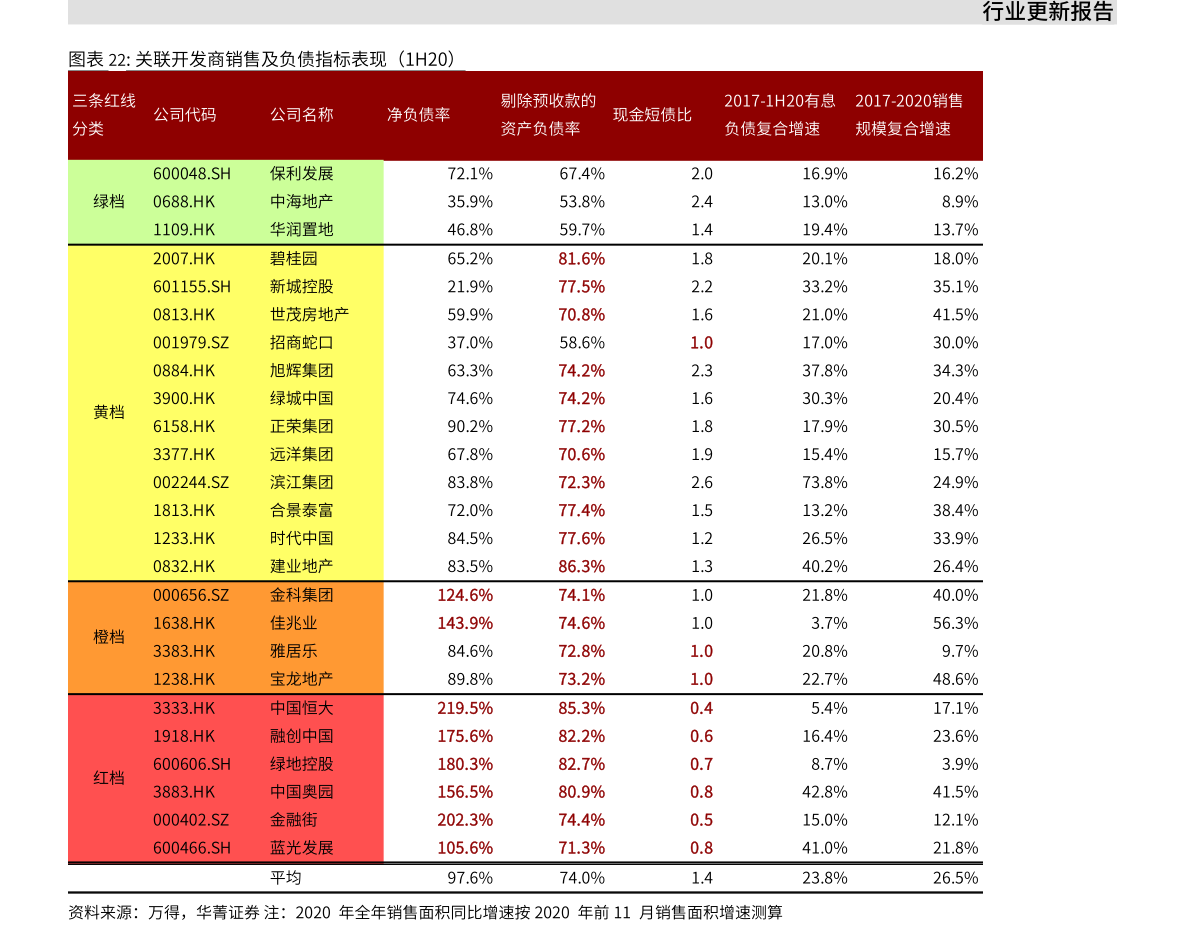Select the green 绿档 category cell

tap(109, 201)
